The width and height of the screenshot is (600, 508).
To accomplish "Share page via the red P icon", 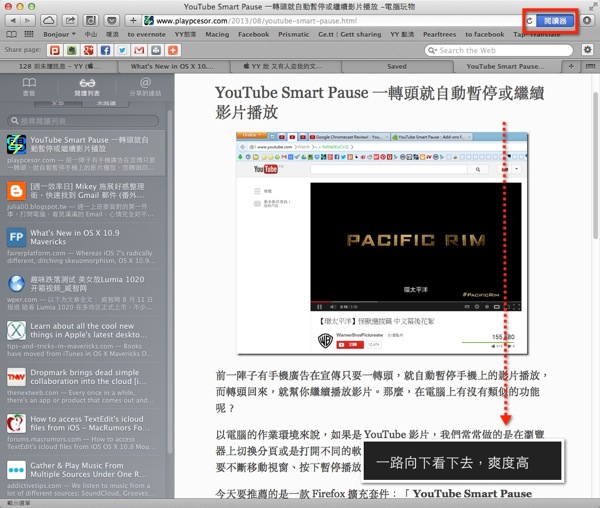I will (x=54, y=50).
